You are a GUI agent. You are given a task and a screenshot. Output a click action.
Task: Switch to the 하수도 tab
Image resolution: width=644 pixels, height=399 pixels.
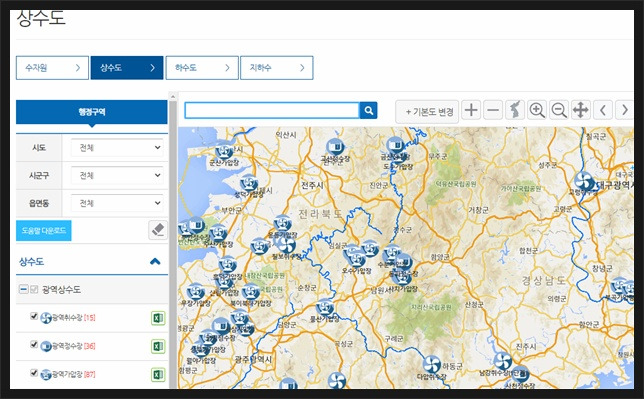tap(202, 68)
